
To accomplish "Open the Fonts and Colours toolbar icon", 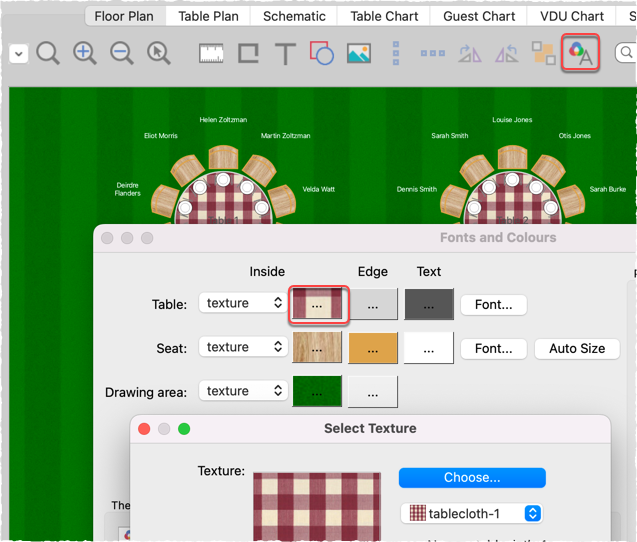I will [580, 53].
